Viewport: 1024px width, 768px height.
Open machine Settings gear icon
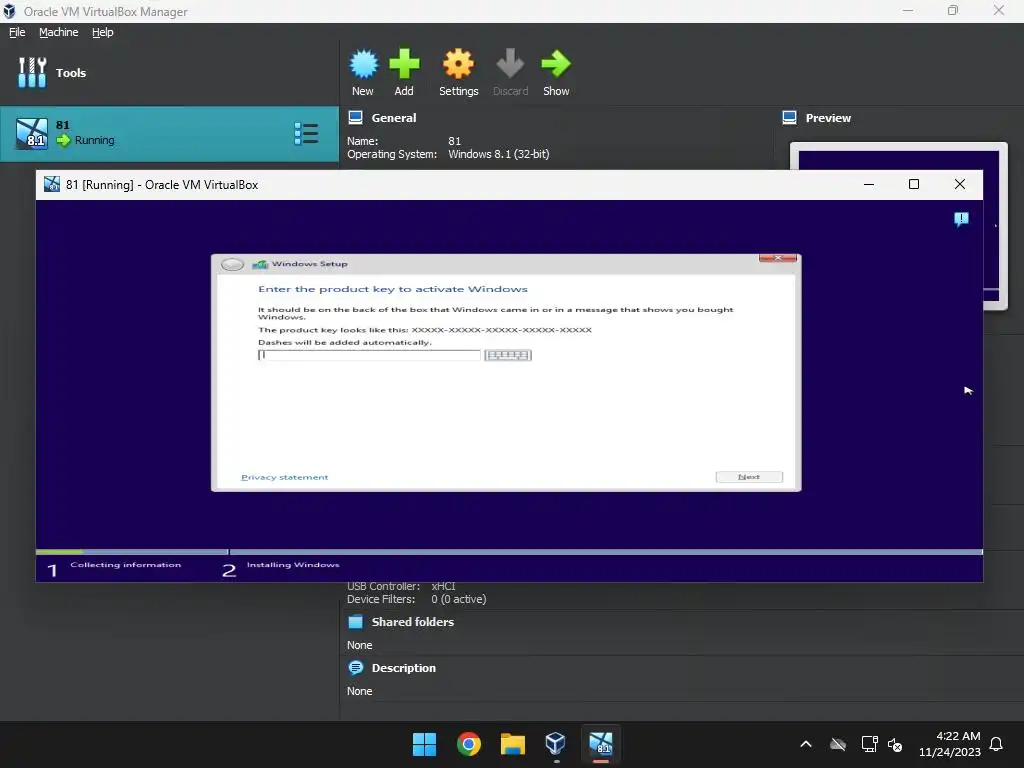point(458,64)
